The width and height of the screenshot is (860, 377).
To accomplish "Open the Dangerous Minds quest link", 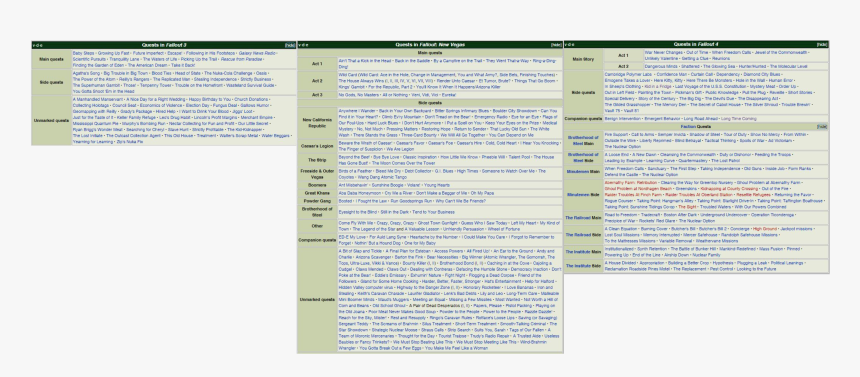I will coord(661,66).
